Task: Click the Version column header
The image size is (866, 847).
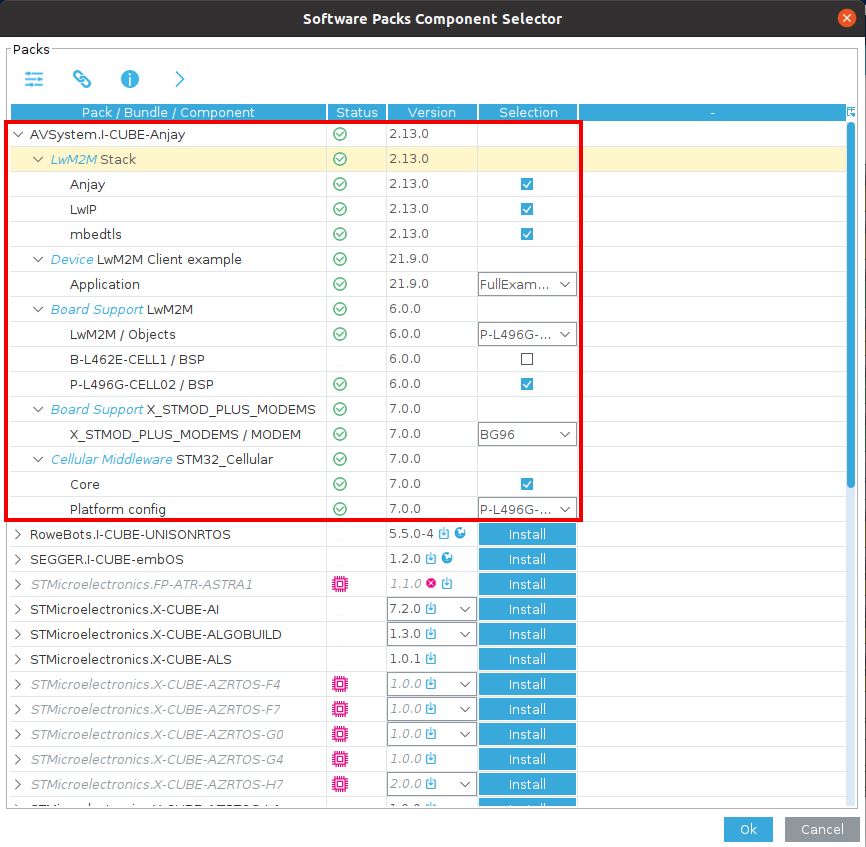Action: [432, 112]
